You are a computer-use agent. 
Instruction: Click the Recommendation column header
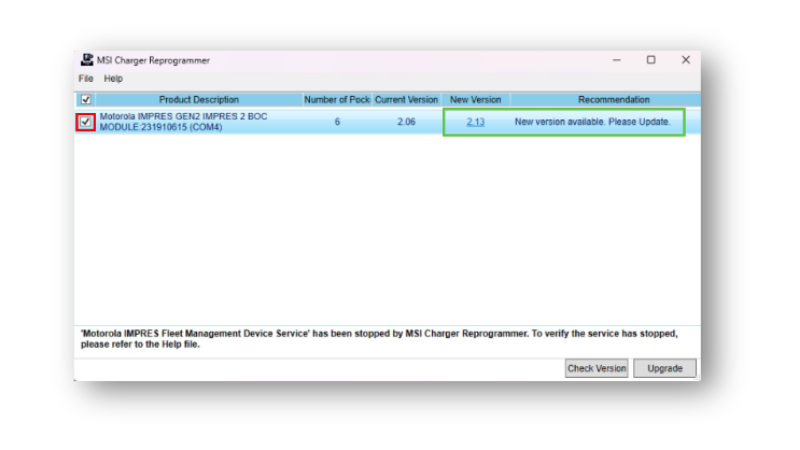pos(613,100)
